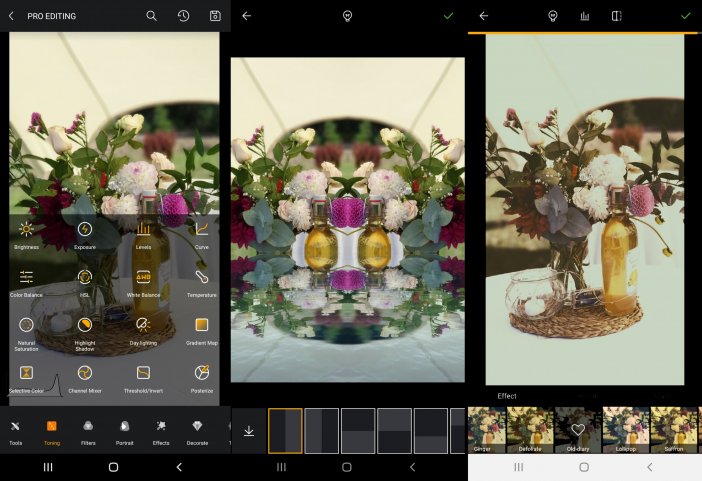
Task: Click the search magnifier in Pro Editing header
Action: pos(151,16)
